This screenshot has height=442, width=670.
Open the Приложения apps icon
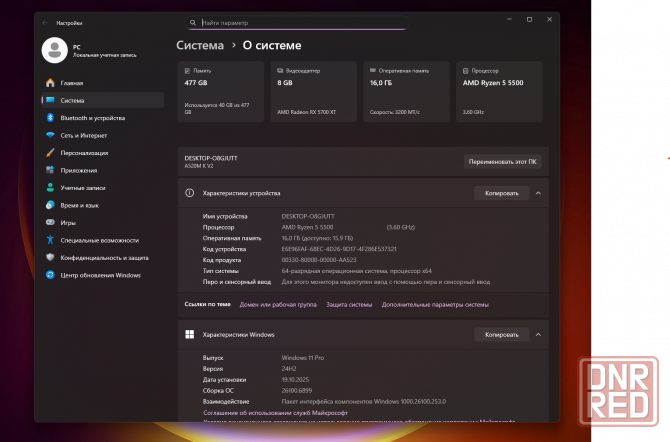49,170
